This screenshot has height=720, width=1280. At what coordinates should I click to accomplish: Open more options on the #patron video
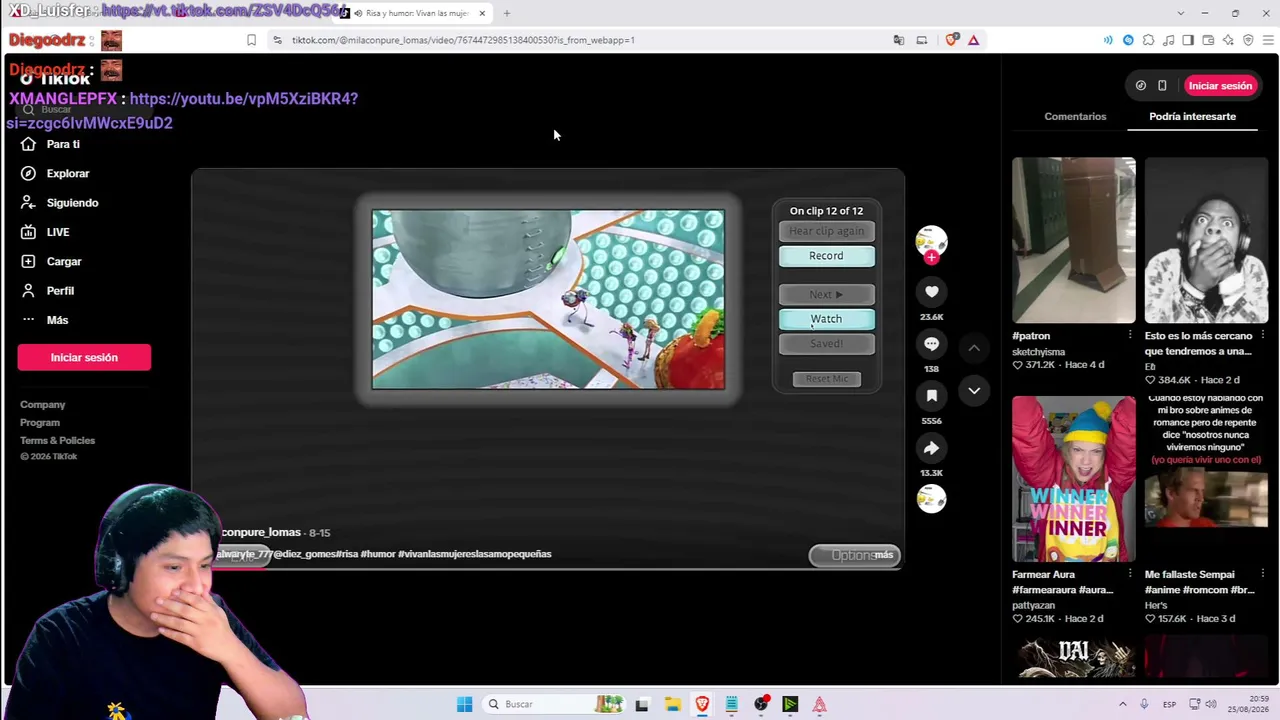[1130, 336]
